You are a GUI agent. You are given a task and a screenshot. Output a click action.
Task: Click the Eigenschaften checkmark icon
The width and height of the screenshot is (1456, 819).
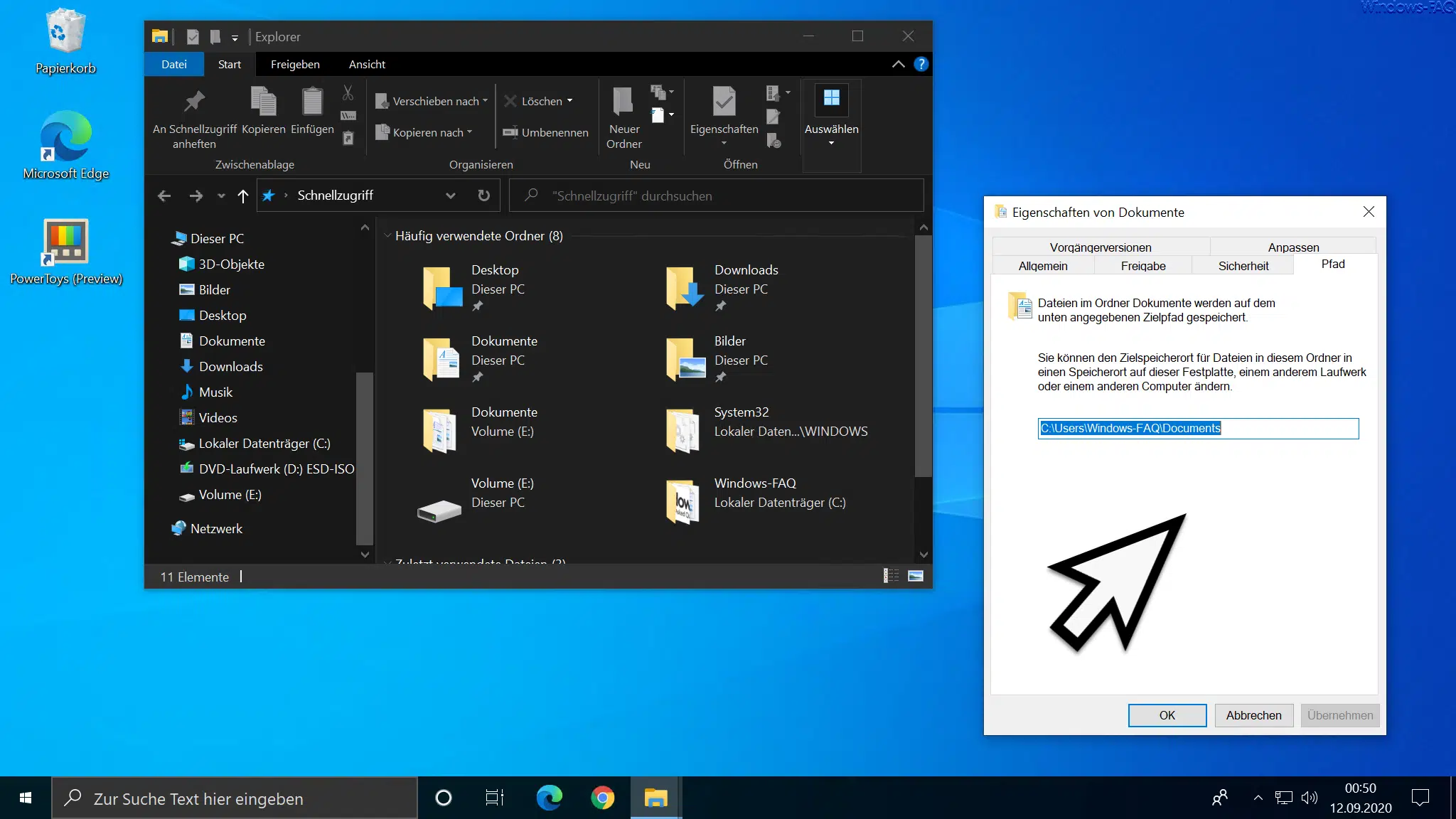(724, 102)
